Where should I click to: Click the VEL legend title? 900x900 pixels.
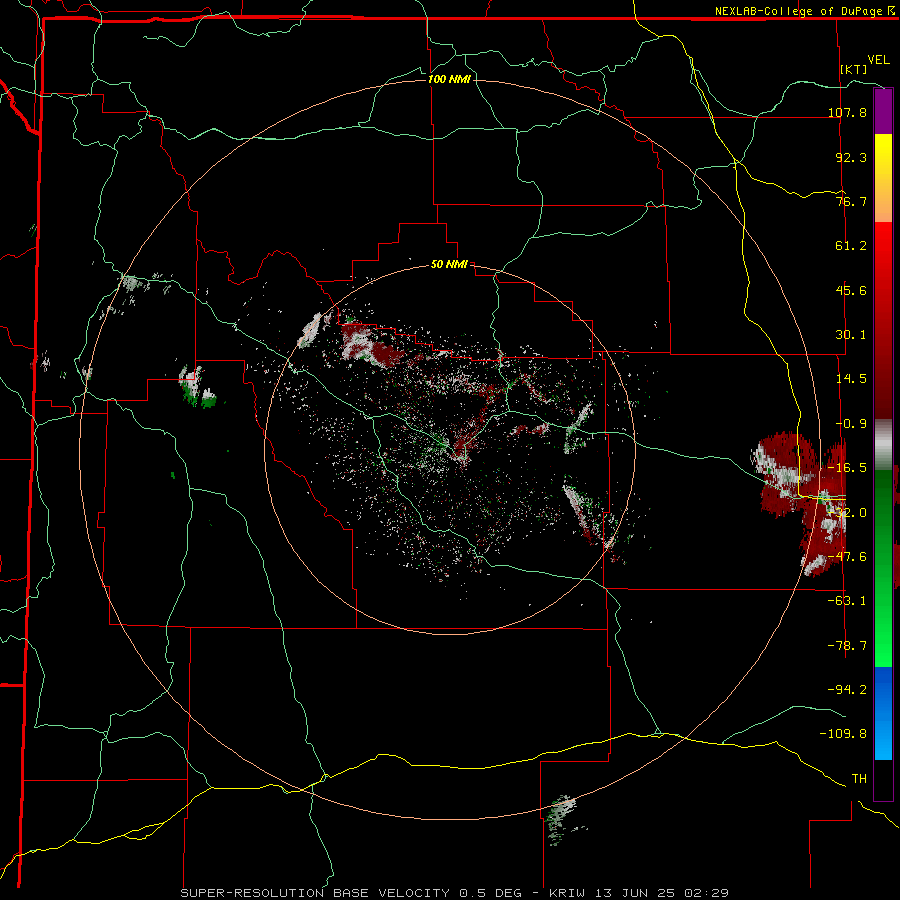pyautogui.click(x=878, y=60)
